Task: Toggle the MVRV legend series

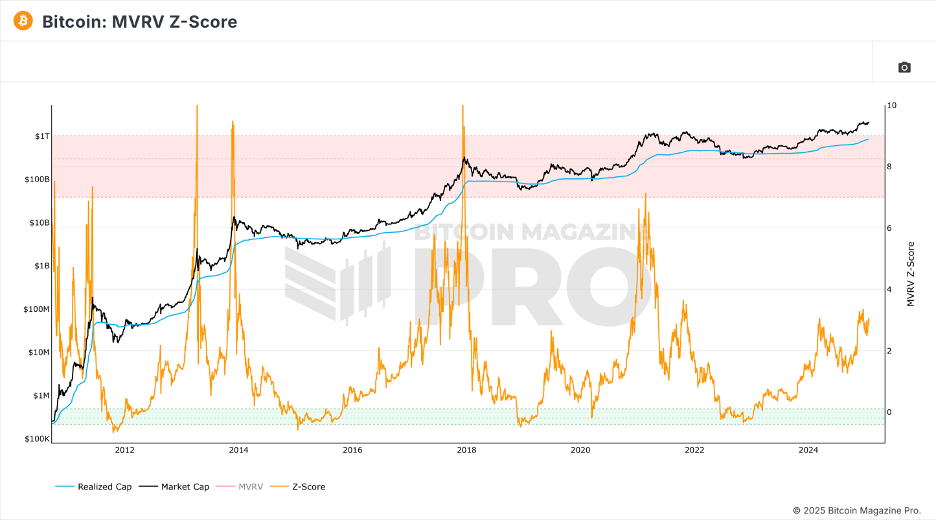Action: 240,487
